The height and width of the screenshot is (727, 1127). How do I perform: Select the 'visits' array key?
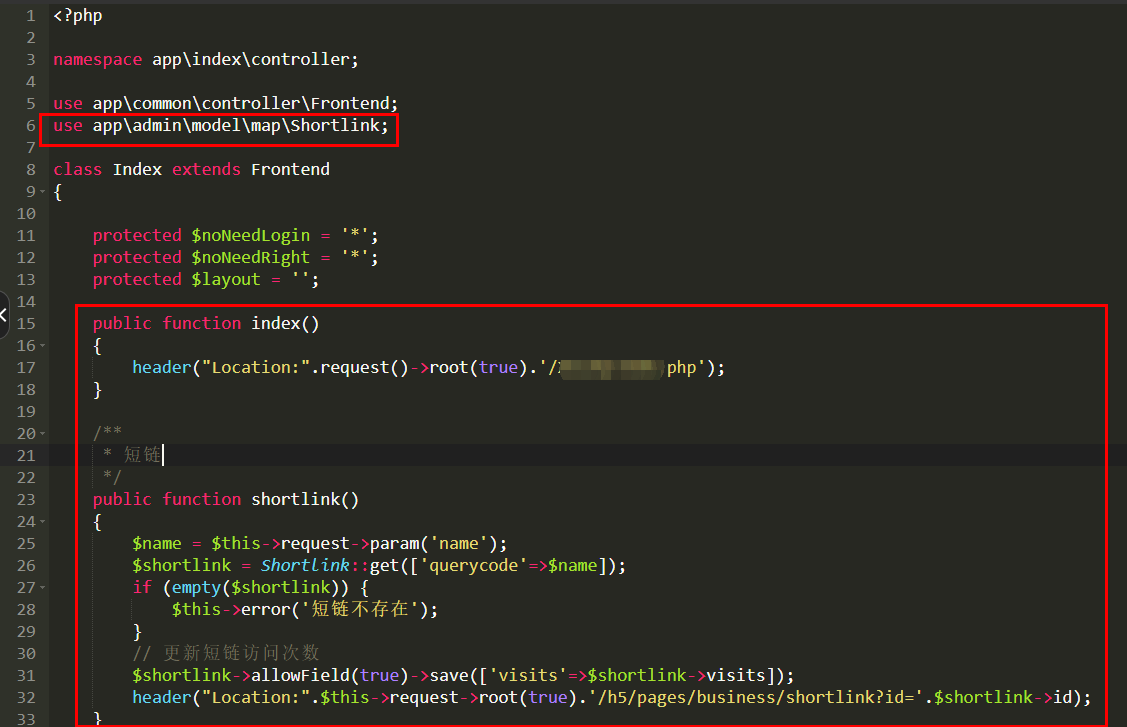tap(528, 676)
